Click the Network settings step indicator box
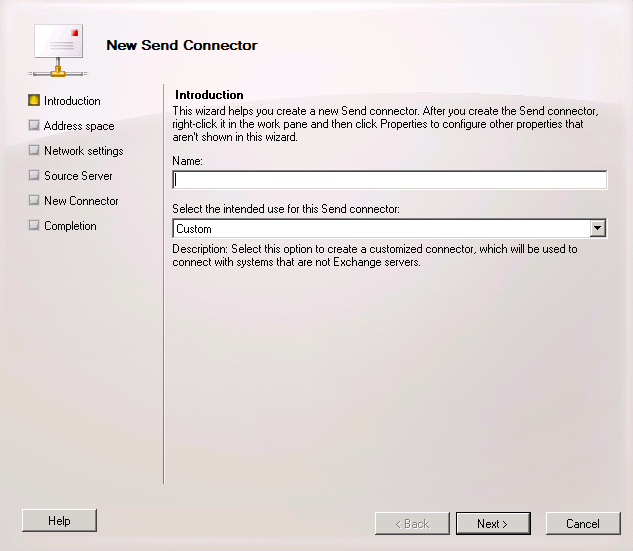 pyautogui.click(x=34, y=150)
